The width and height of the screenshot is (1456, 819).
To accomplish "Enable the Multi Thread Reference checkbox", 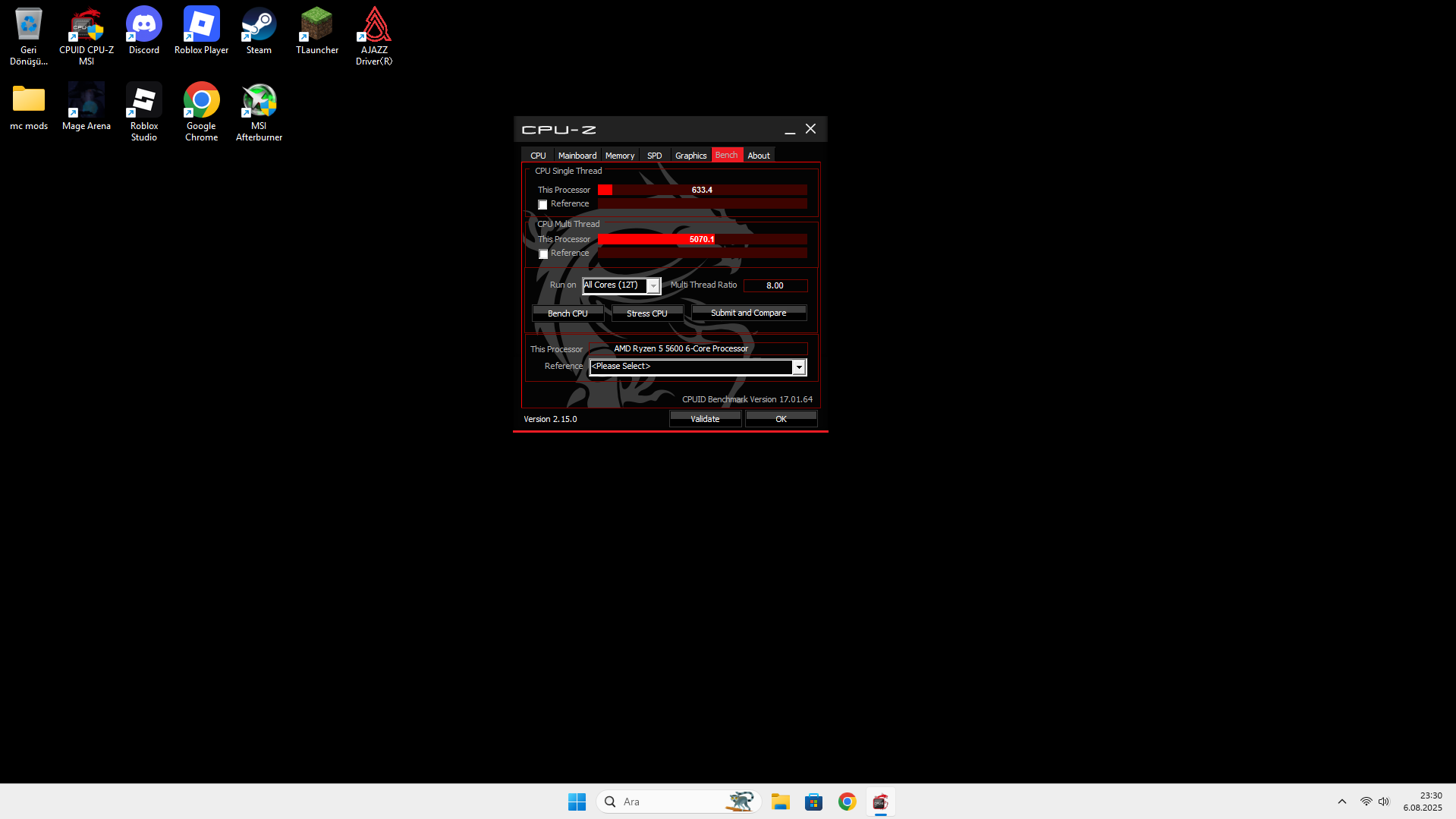I will pos(543,254).
